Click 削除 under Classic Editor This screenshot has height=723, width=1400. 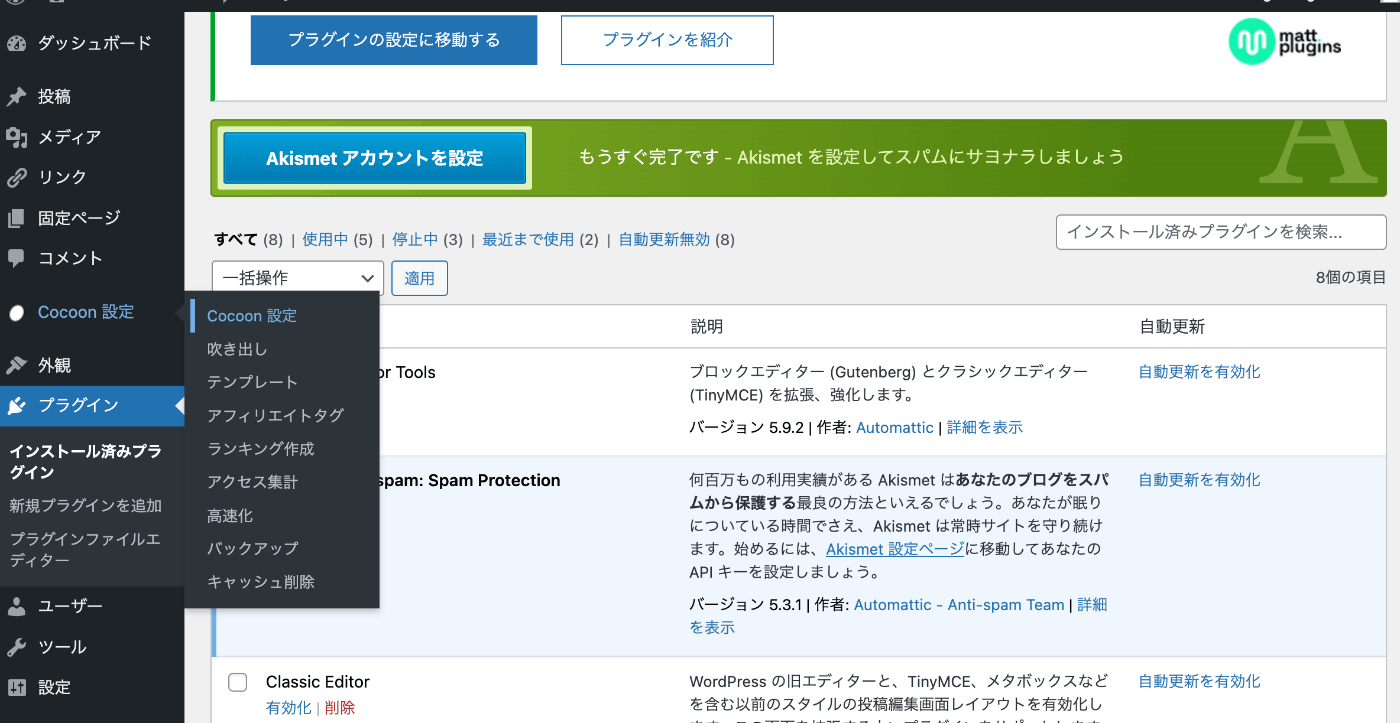[340, 708]
